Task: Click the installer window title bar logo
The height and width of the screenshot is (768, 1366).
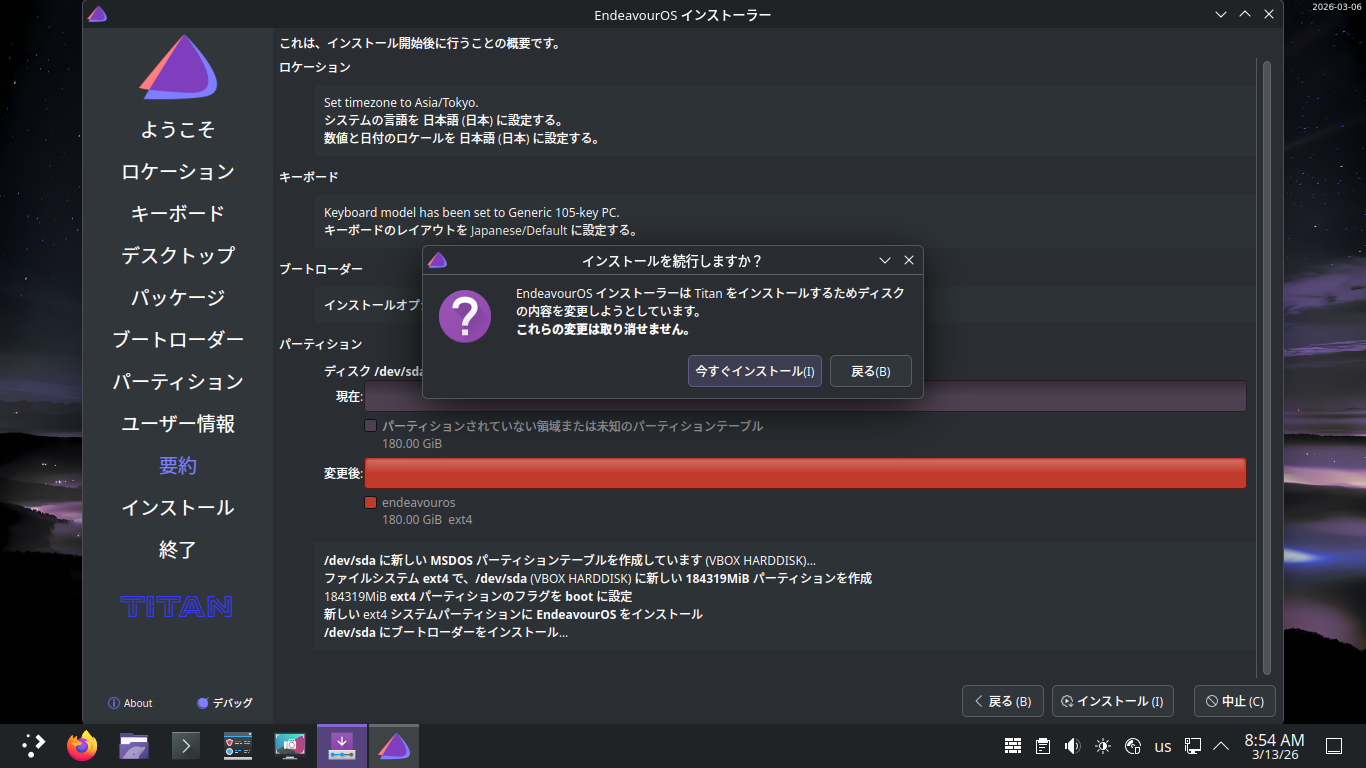Action: [97, 15]
